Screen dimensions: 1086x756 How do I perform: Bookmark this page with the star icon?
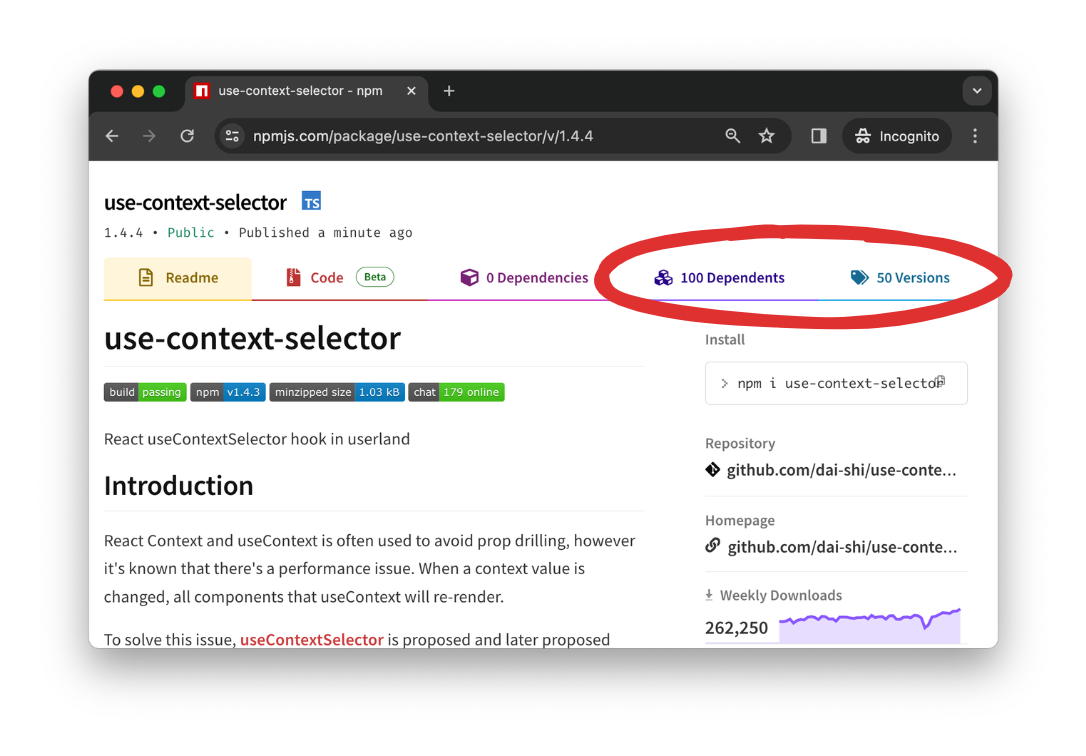766,136
